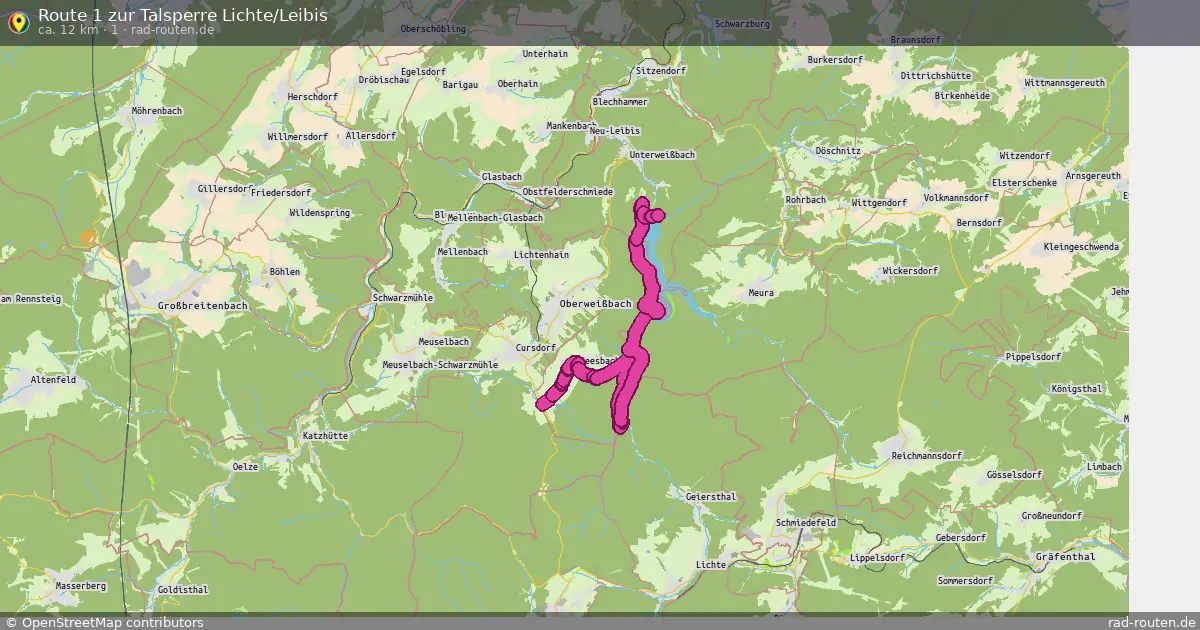Click the Dittrichshütte label

(x=935, y=76)
